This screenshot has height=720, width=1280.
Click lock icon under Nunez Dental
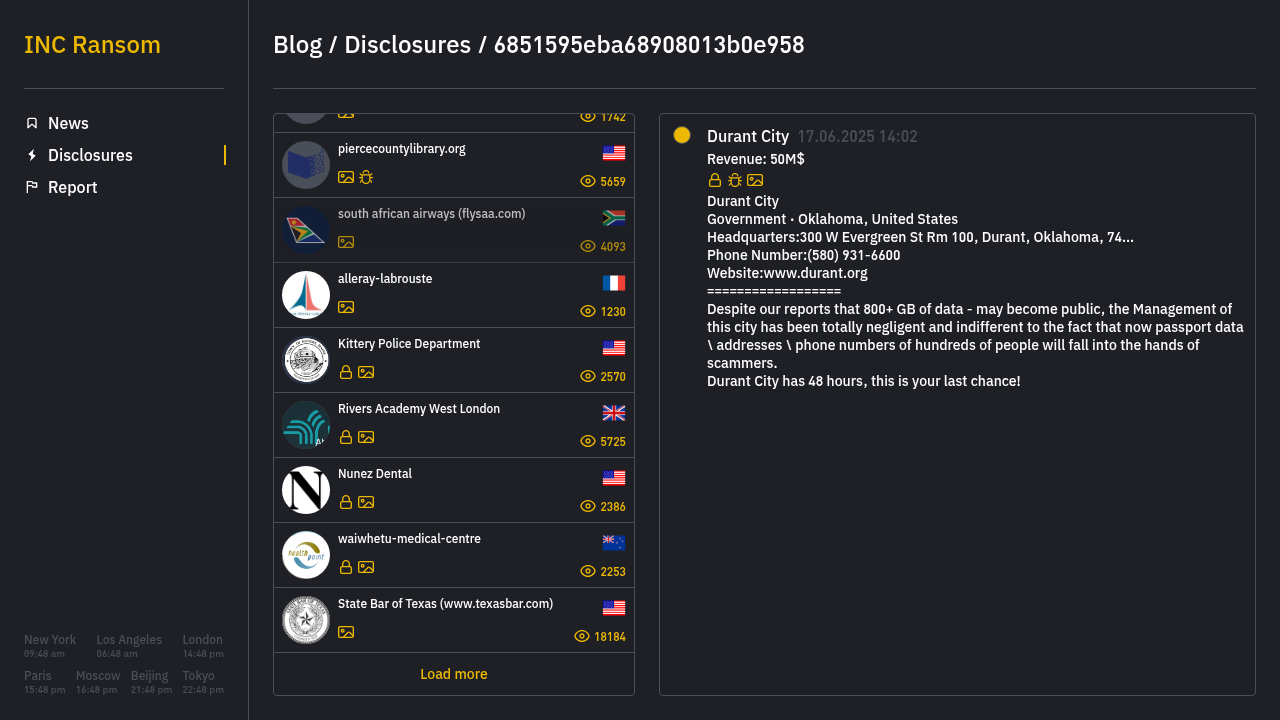[x=346, y=502]
